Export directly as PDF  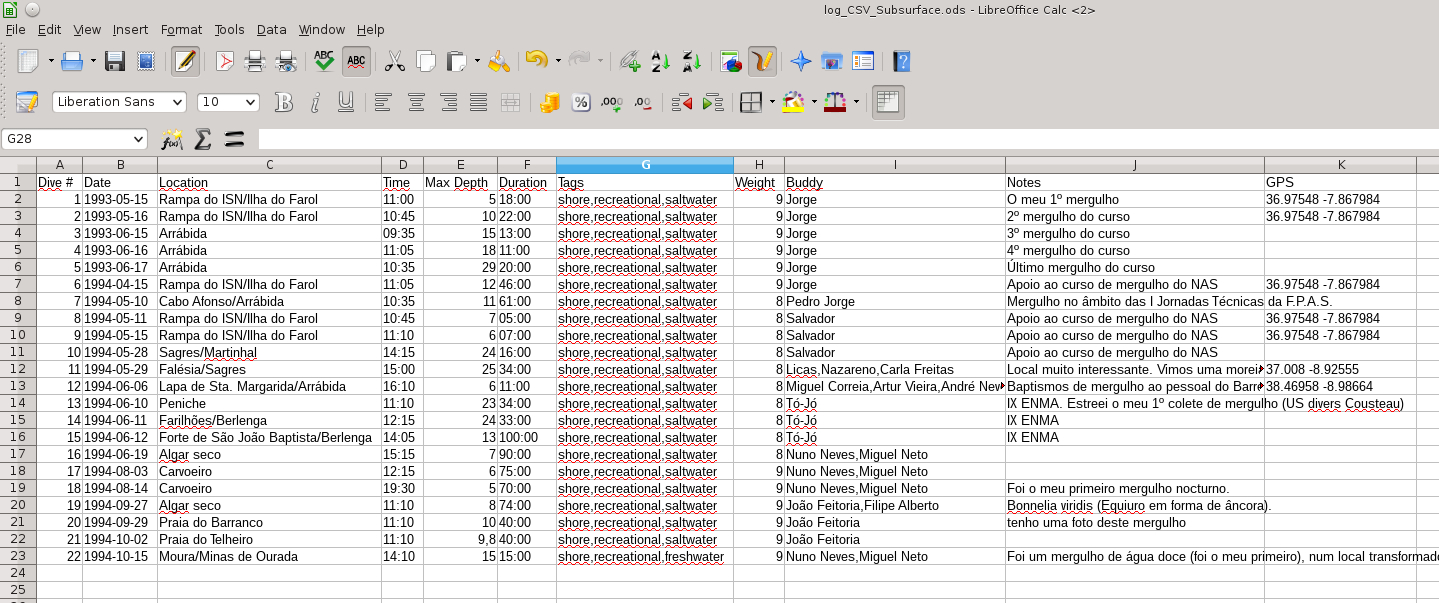(x=225, y=62)
